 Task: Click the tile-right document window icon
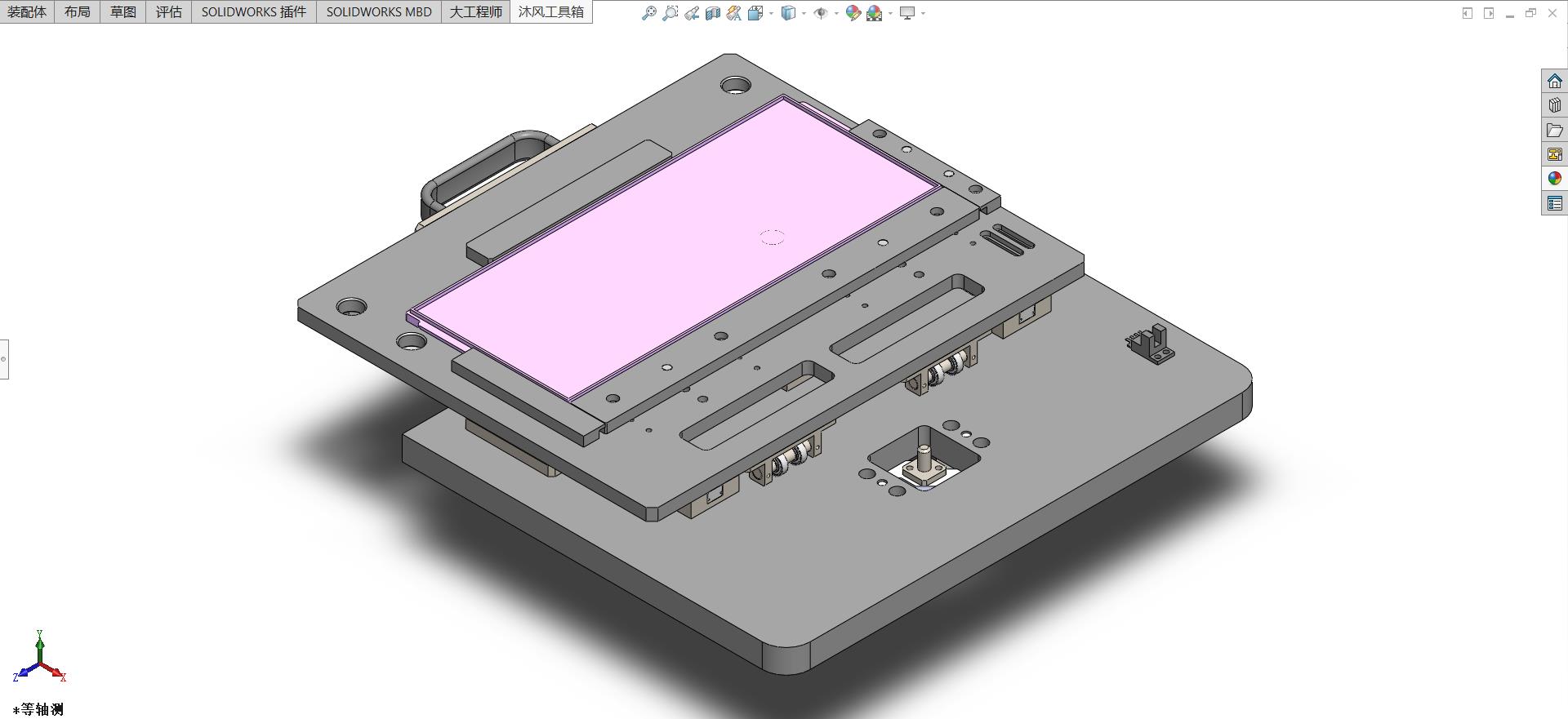(1489, 13)
